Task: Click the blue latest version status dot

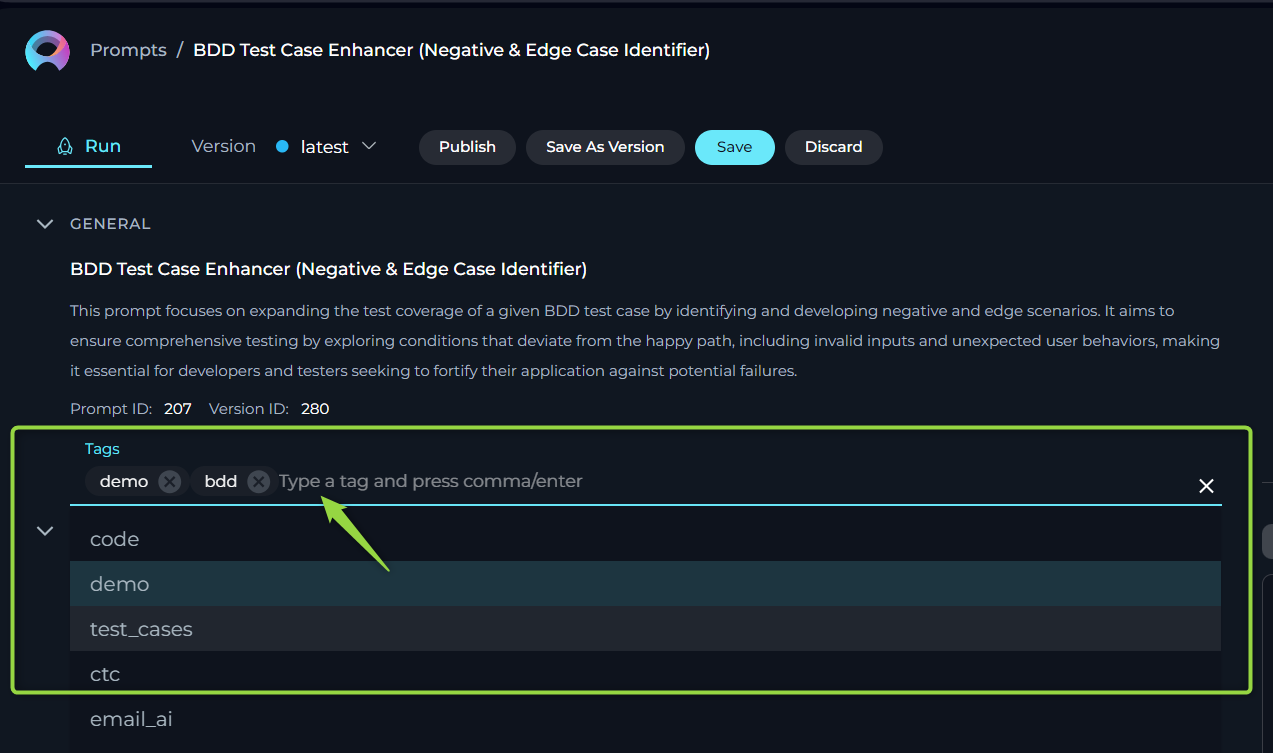Action: 282,147
